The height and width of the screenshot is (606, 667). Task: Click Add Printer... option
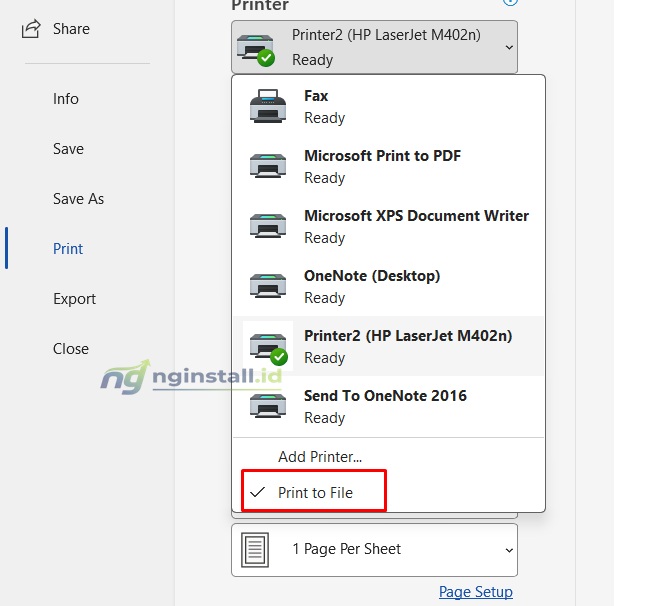pos(320,457)
